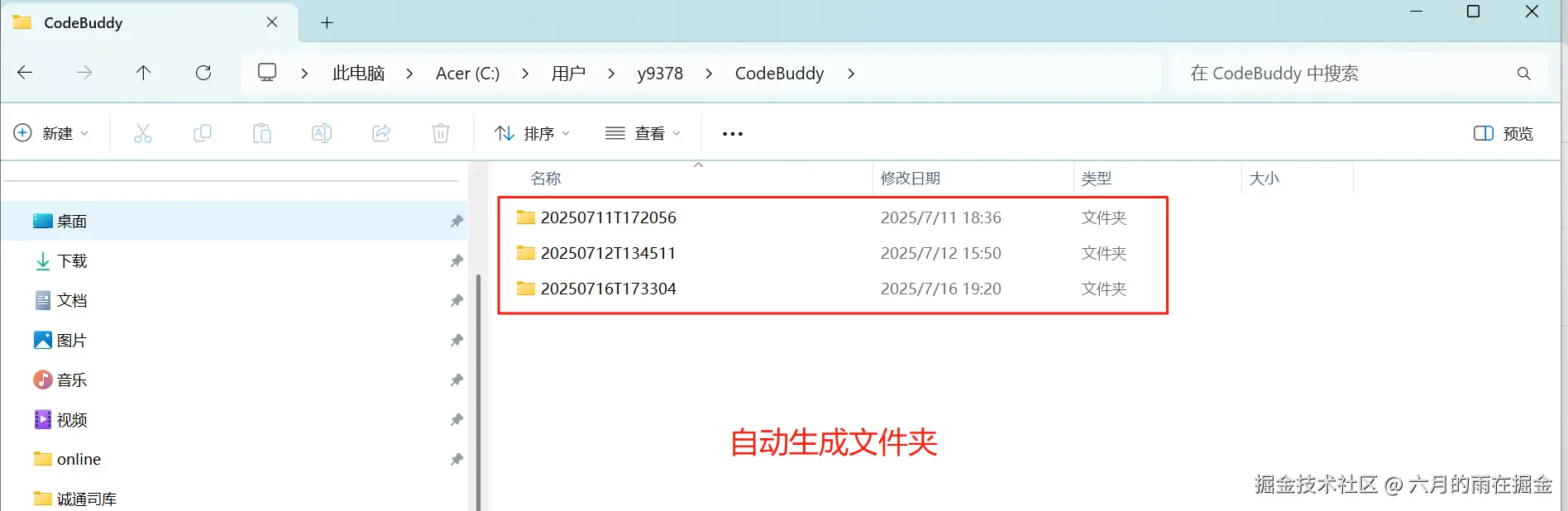
Task: Open the three-dots more options menu
Action: pyautogui.click(x=733, y=133)
